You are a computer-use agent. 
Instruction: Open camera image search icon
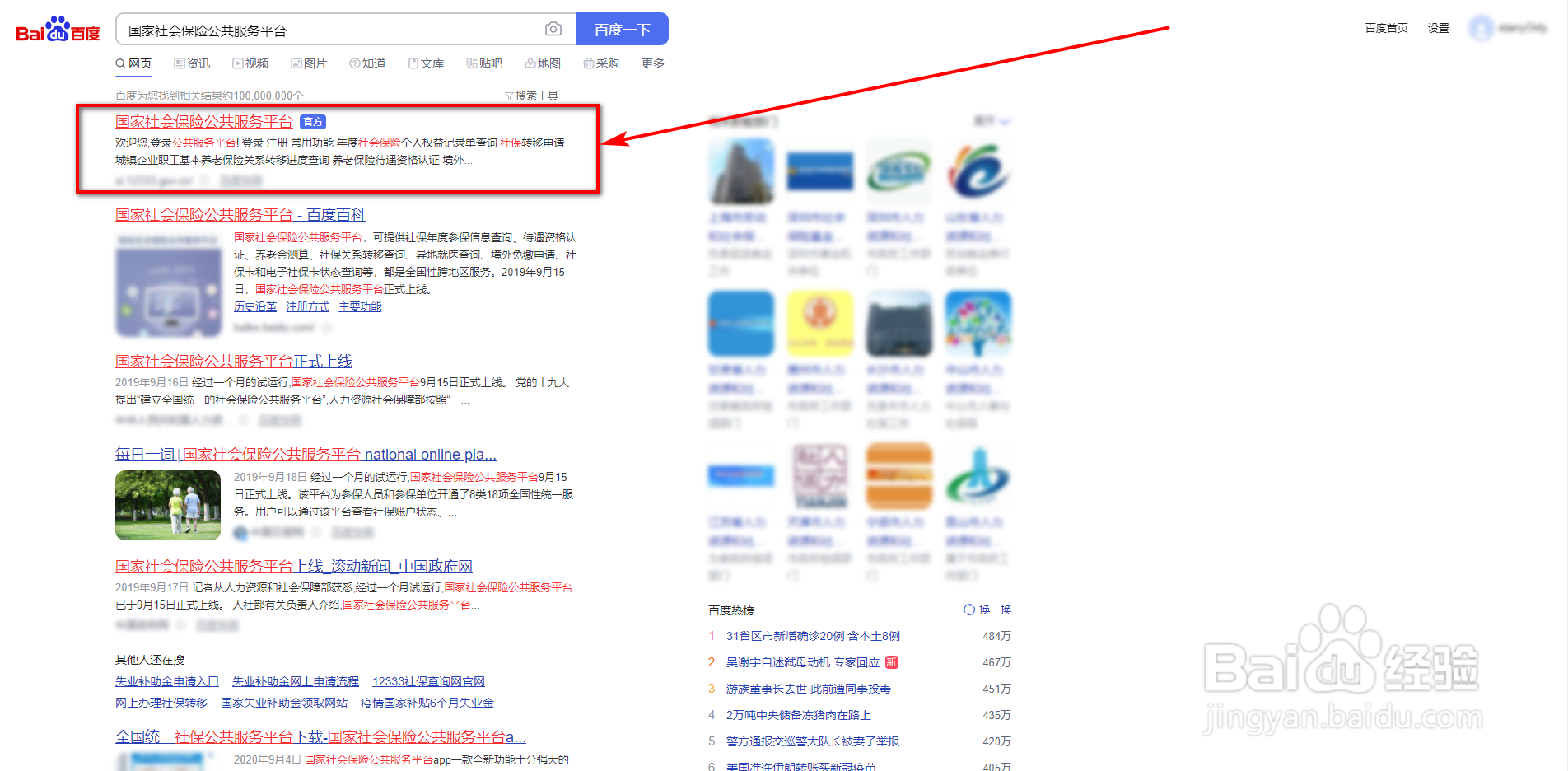click(x=553, y=29)
